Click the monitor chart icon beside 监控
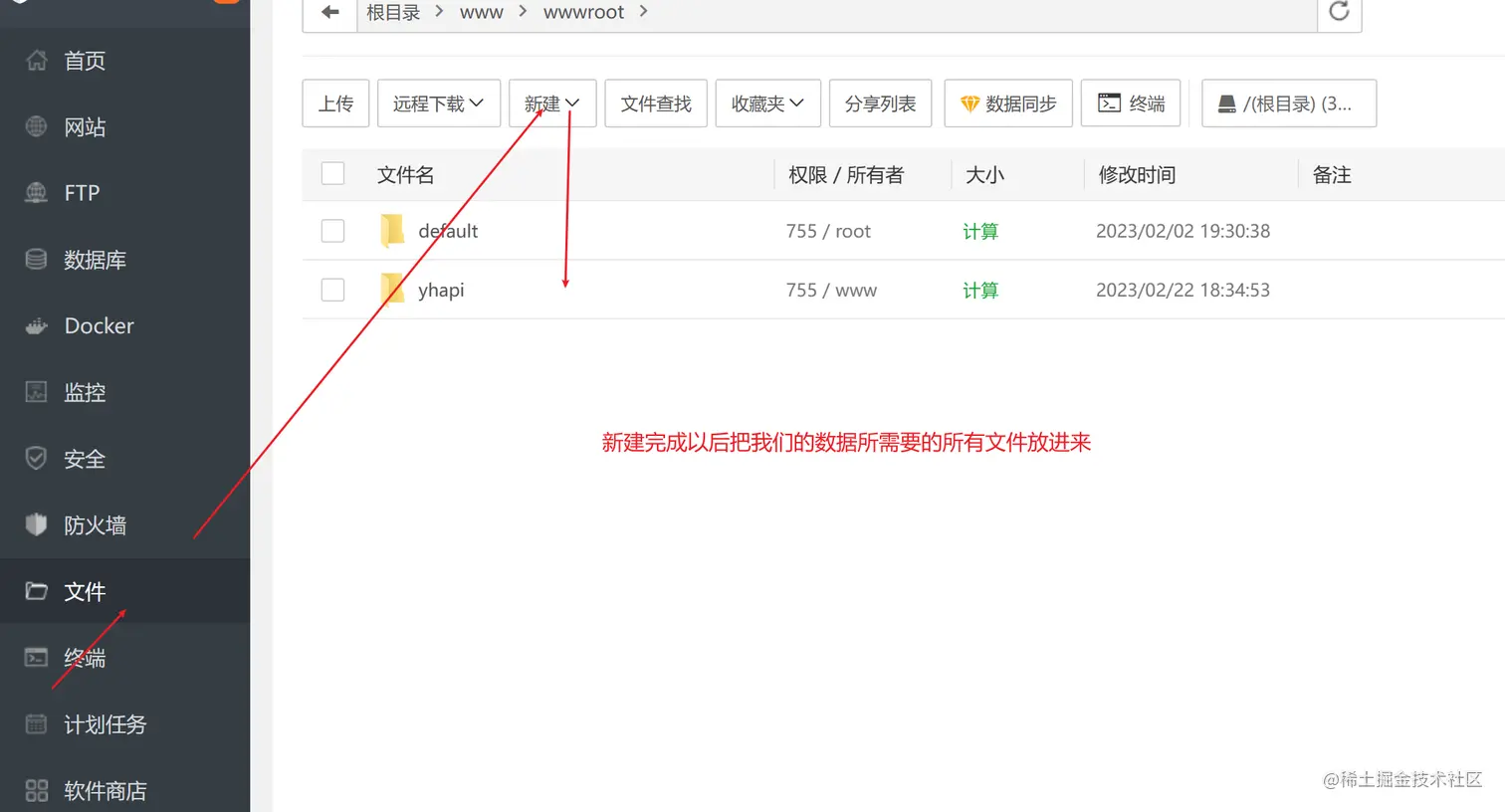The image size is (1505, 812). click(36, 392)
